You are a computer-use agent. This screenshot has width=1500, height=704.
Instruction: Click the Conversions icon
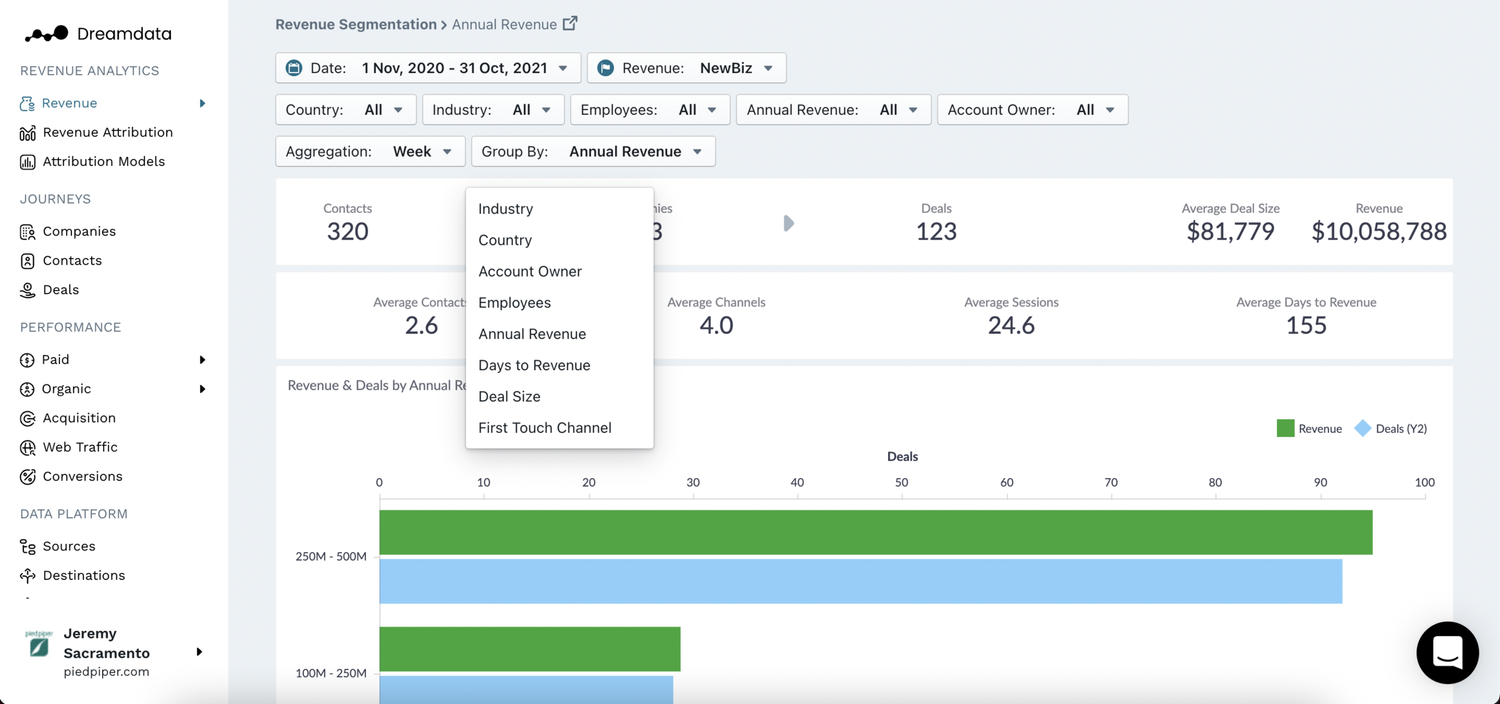(x=27, y=476)
